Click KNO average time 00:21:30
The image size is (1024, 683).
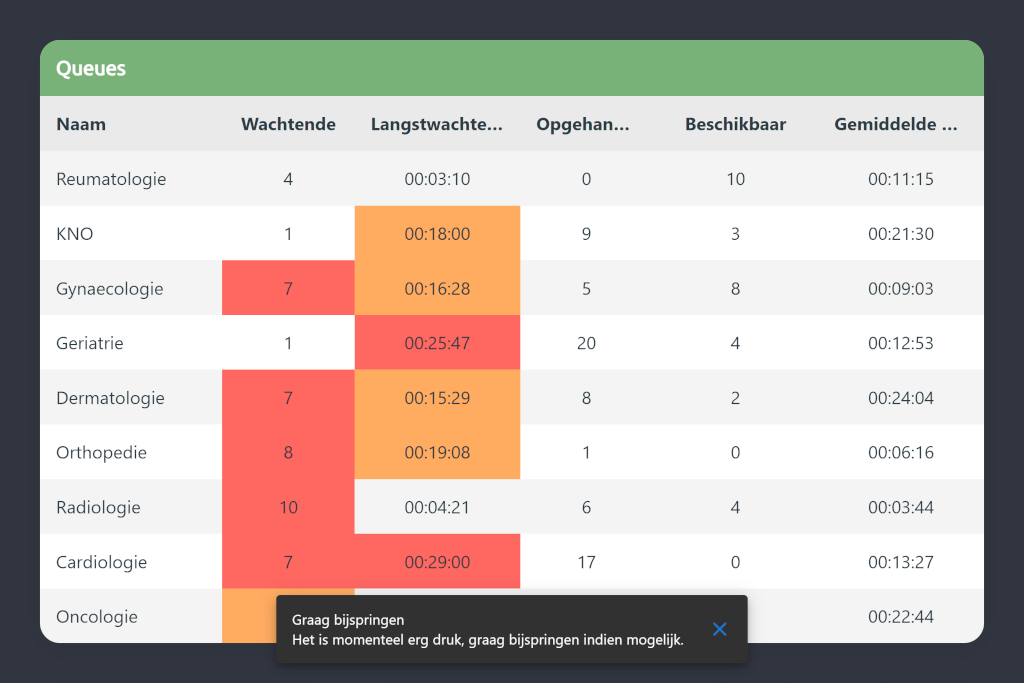pos(901,234)
